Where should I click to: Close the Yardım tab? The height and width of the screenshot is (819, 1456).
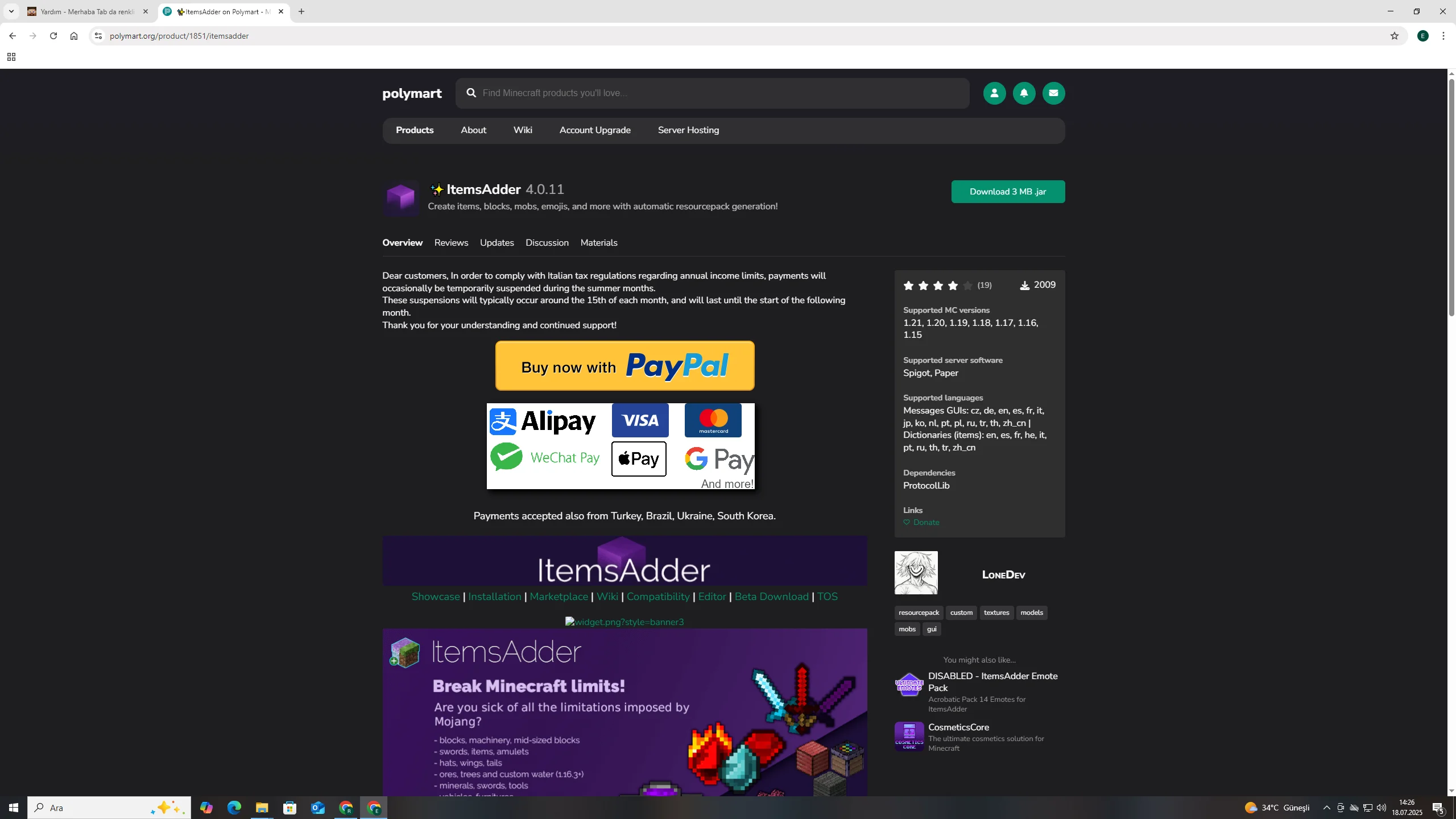pyautogui.click(x=145, y=11)
